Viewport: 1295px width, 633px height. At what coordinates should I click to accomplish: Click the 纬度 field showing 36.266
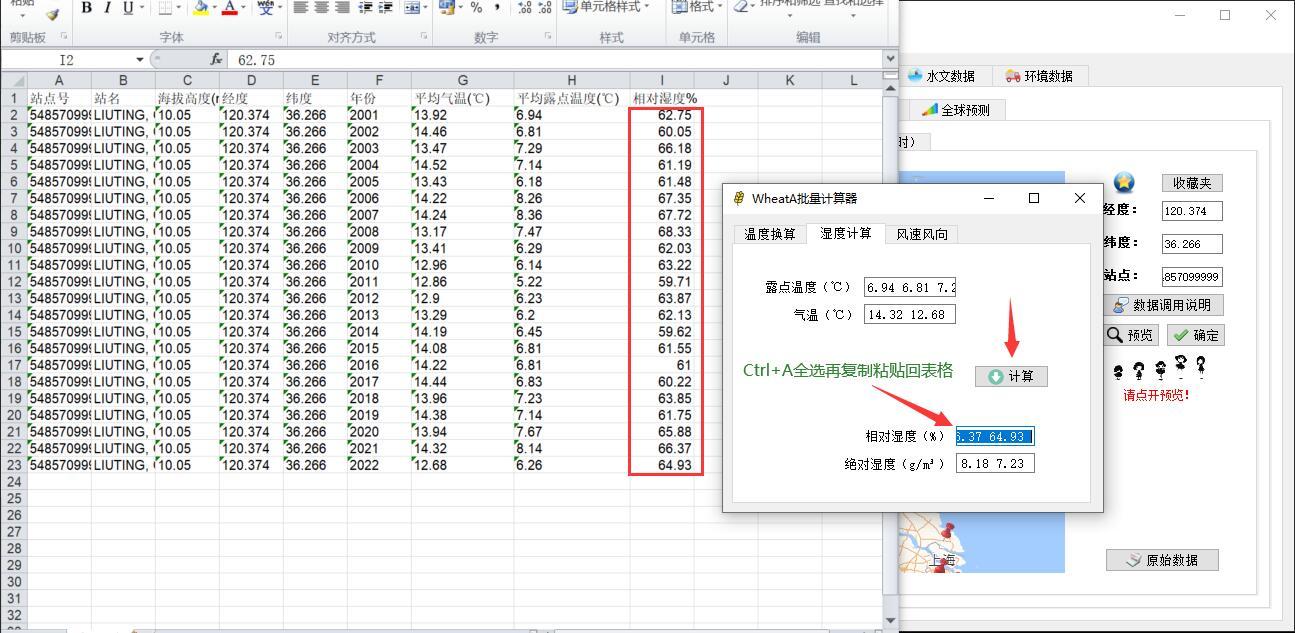tap(1192, 244)
